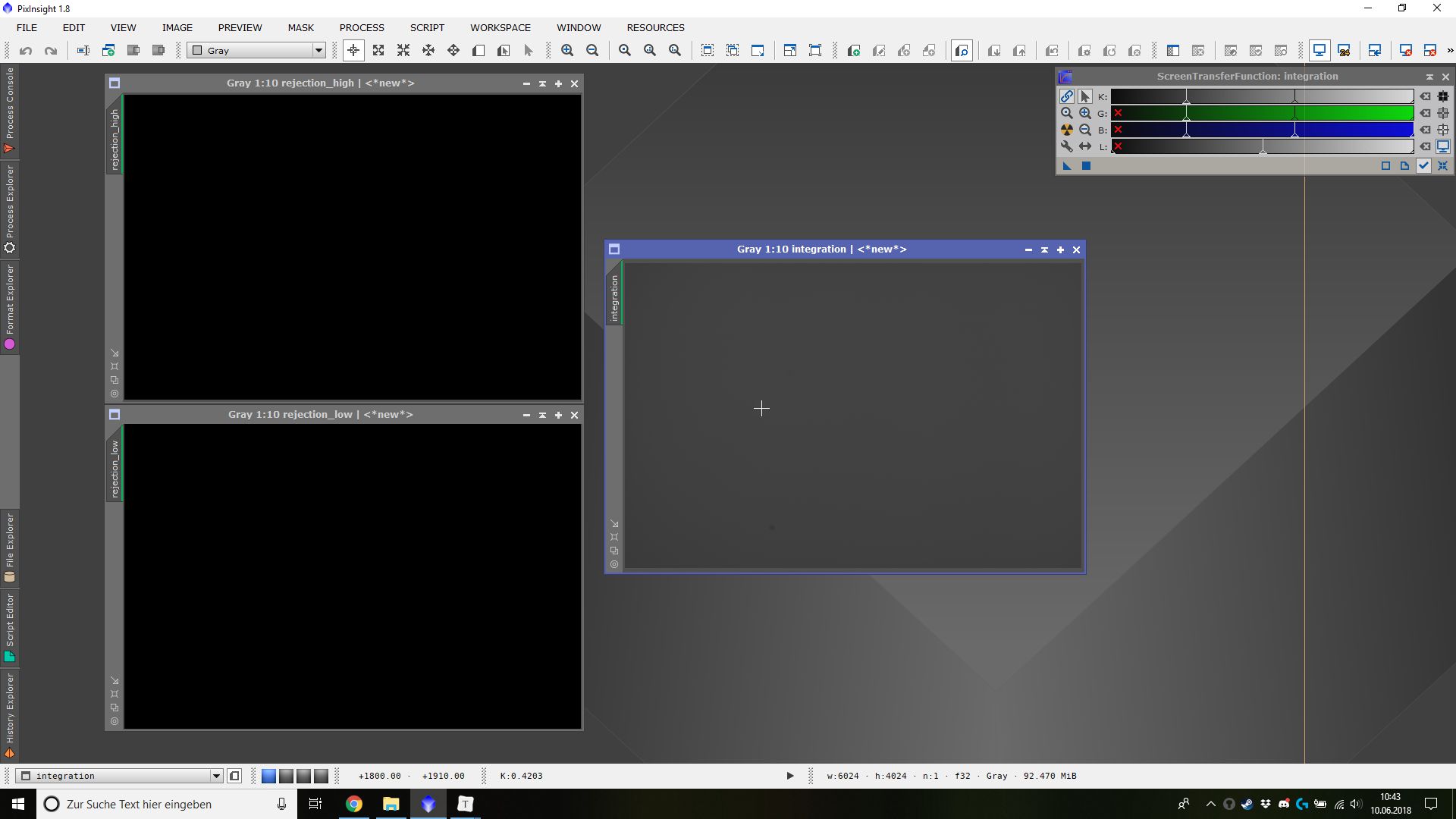This screenshot has width=1456, height=819.
Task: Open File Explorer from taskbar
Action: (x=391, y=804)
